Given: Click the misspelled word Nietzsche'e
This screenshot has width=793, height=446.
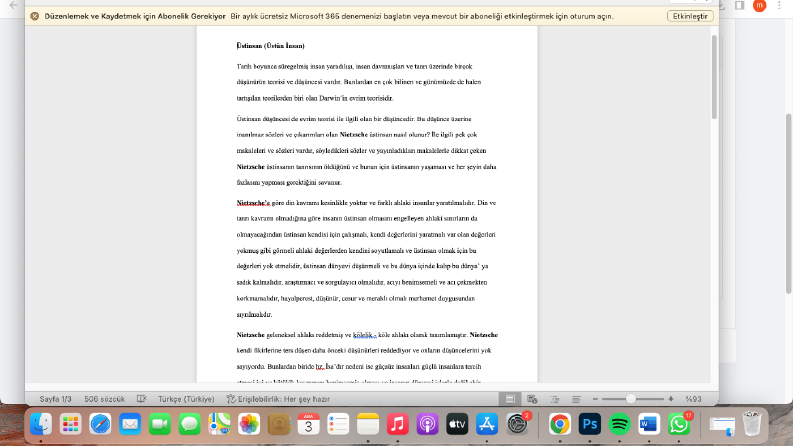Looking at the screenshot, I should [x=253, y=203].
